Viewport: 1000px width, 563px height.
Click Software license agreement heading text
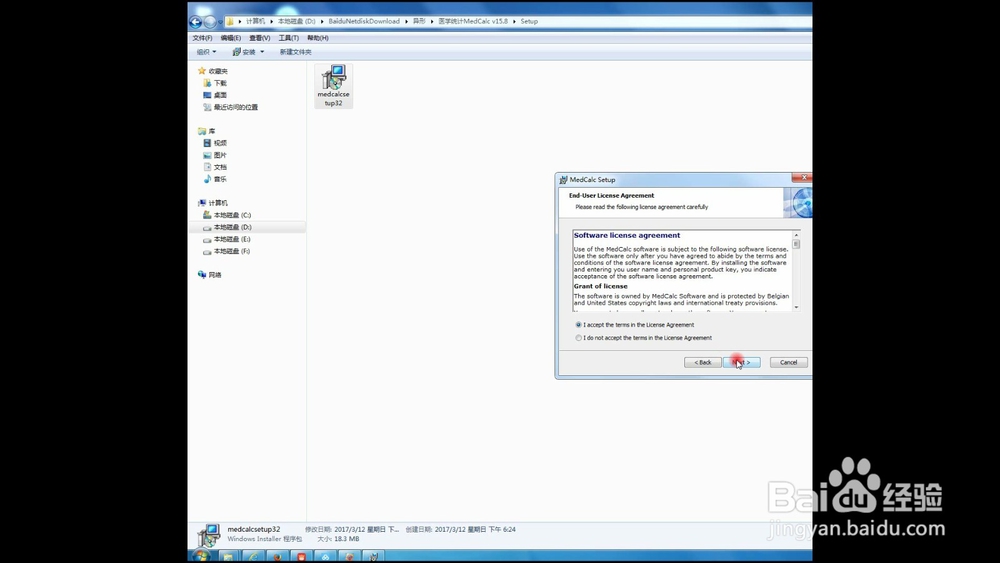tap(627, 235)
